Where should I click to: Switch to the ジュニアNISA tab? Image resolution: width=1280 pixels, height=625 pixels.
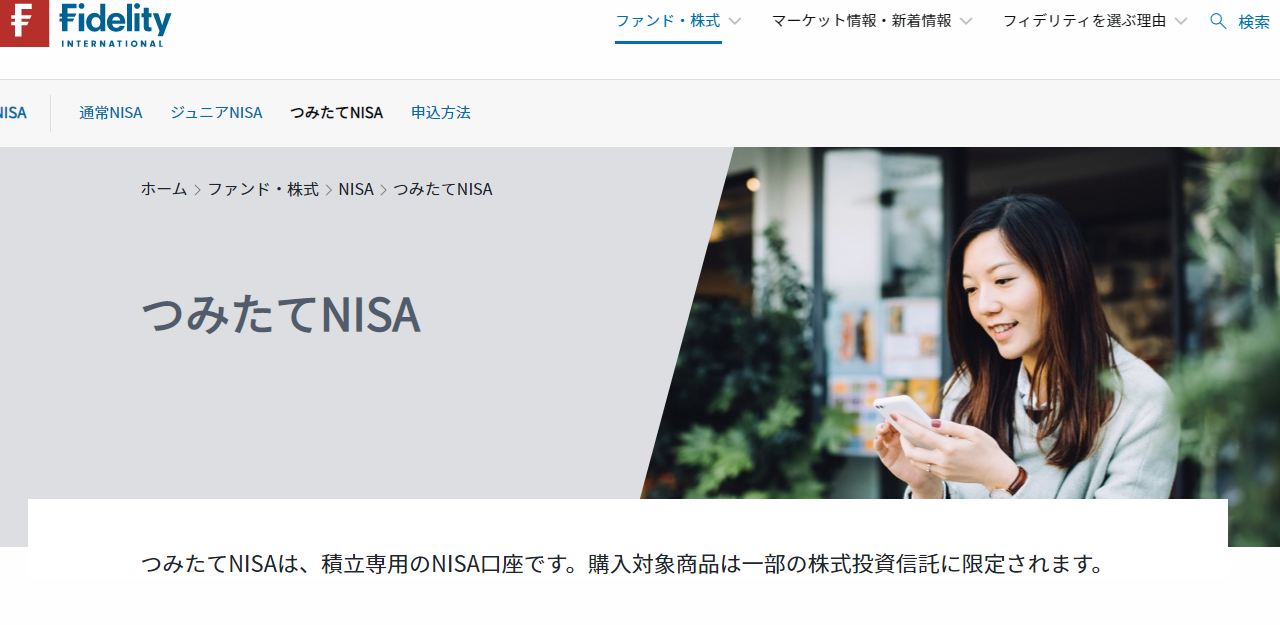(x=216, y=113)
